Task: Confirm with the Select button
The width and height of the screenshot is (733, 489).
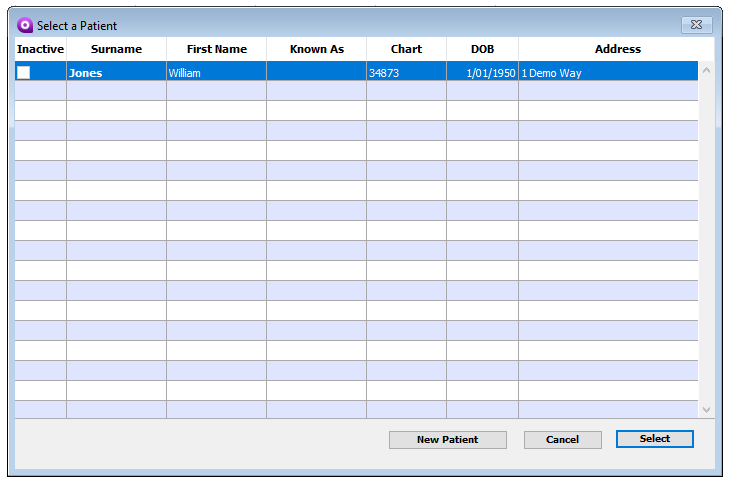Action: pos(654,439)
